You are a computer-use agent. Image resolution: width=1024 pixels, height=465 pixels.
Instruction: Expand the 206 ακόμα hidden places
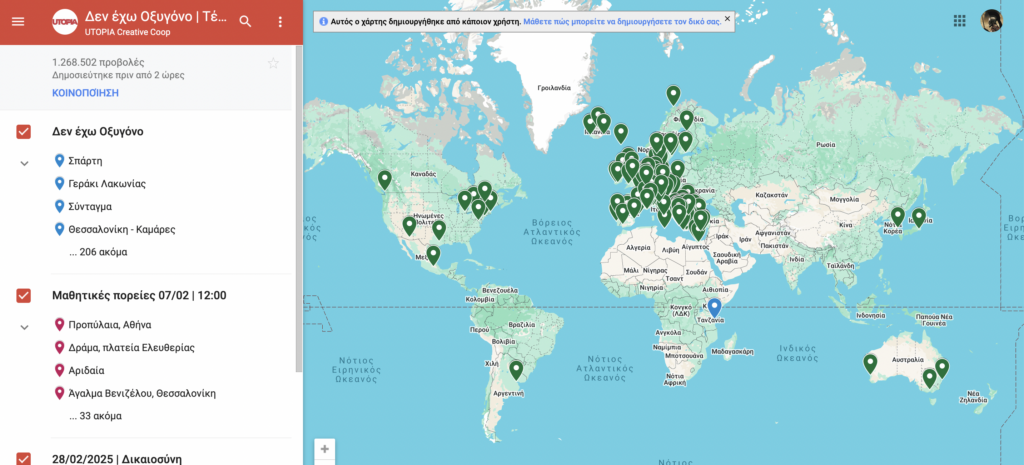pyautogui.click(x=98, y=252)
